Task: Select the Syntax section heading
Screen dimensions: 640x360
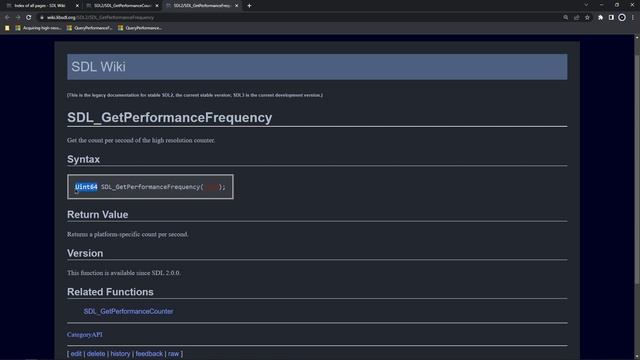Action: point(83,159)
